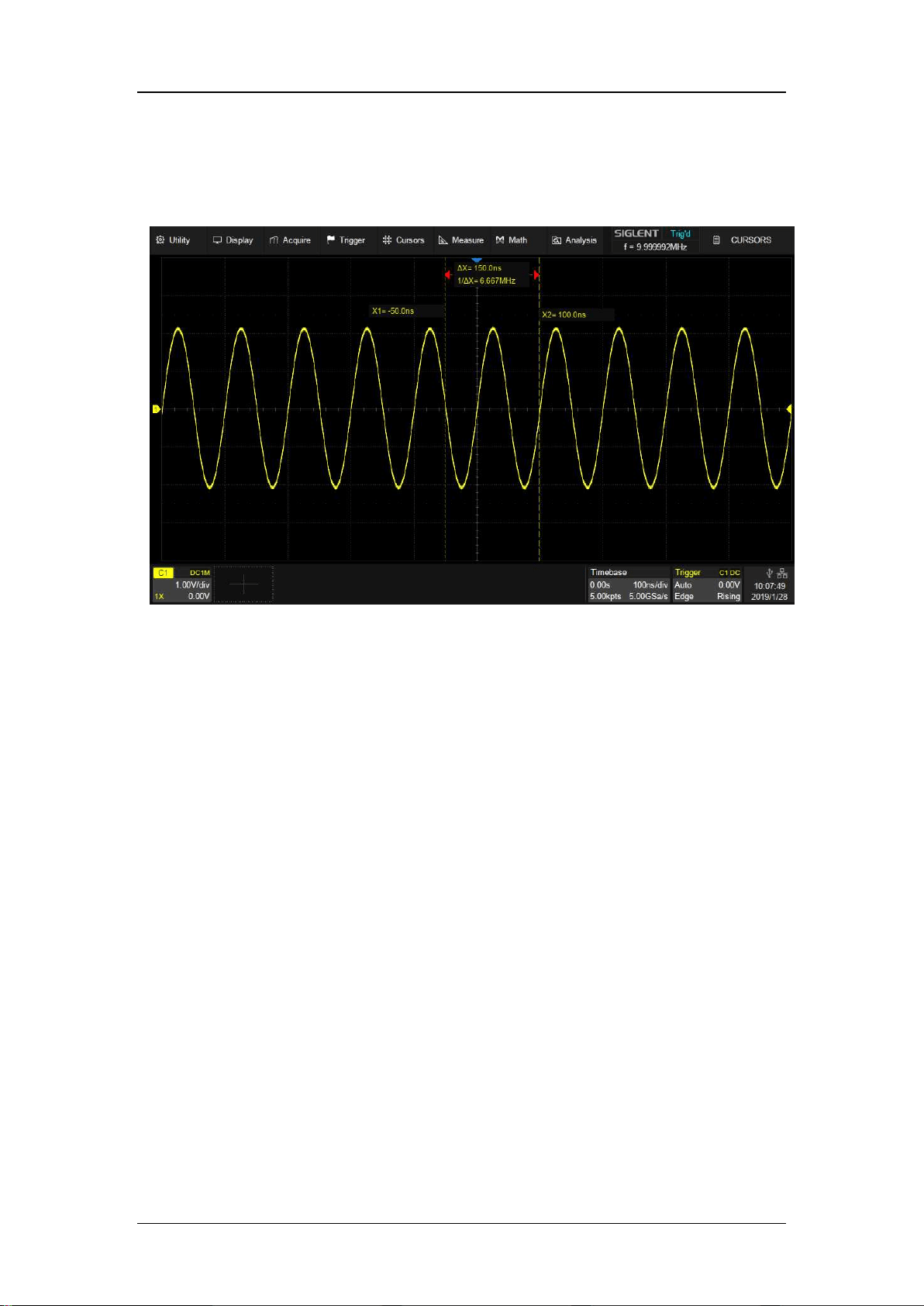Click the frequency counter readout 9.999992MHz
The width and height of the screenshot is (924, 1306).
point(655,246)
